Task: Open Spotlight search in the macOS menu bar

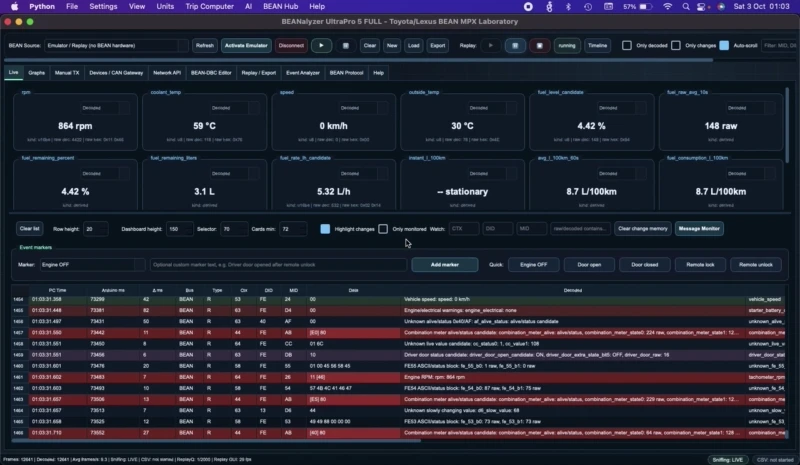Action: tap(686, 7)
